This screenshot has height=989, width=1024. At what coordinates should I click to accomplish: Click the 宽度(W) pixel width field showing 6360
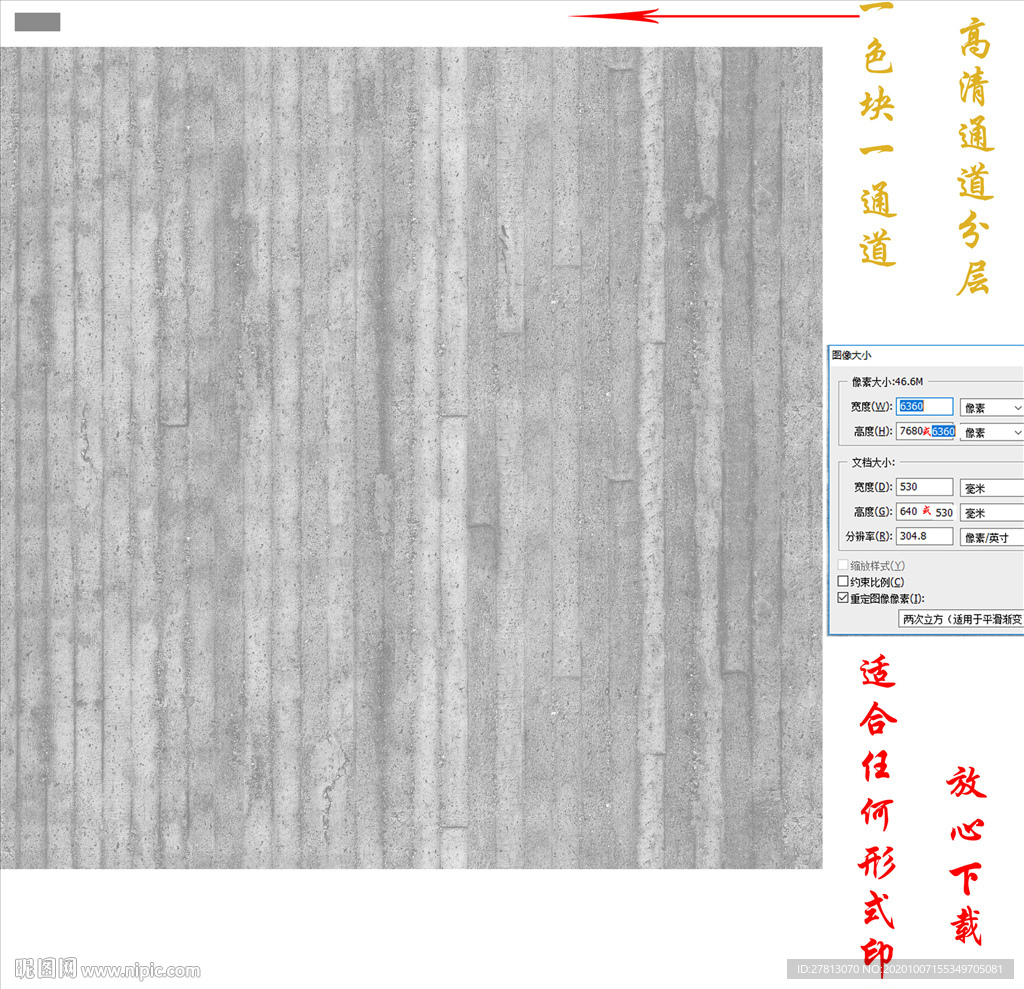pyautogui.click(x=924, y=406)
